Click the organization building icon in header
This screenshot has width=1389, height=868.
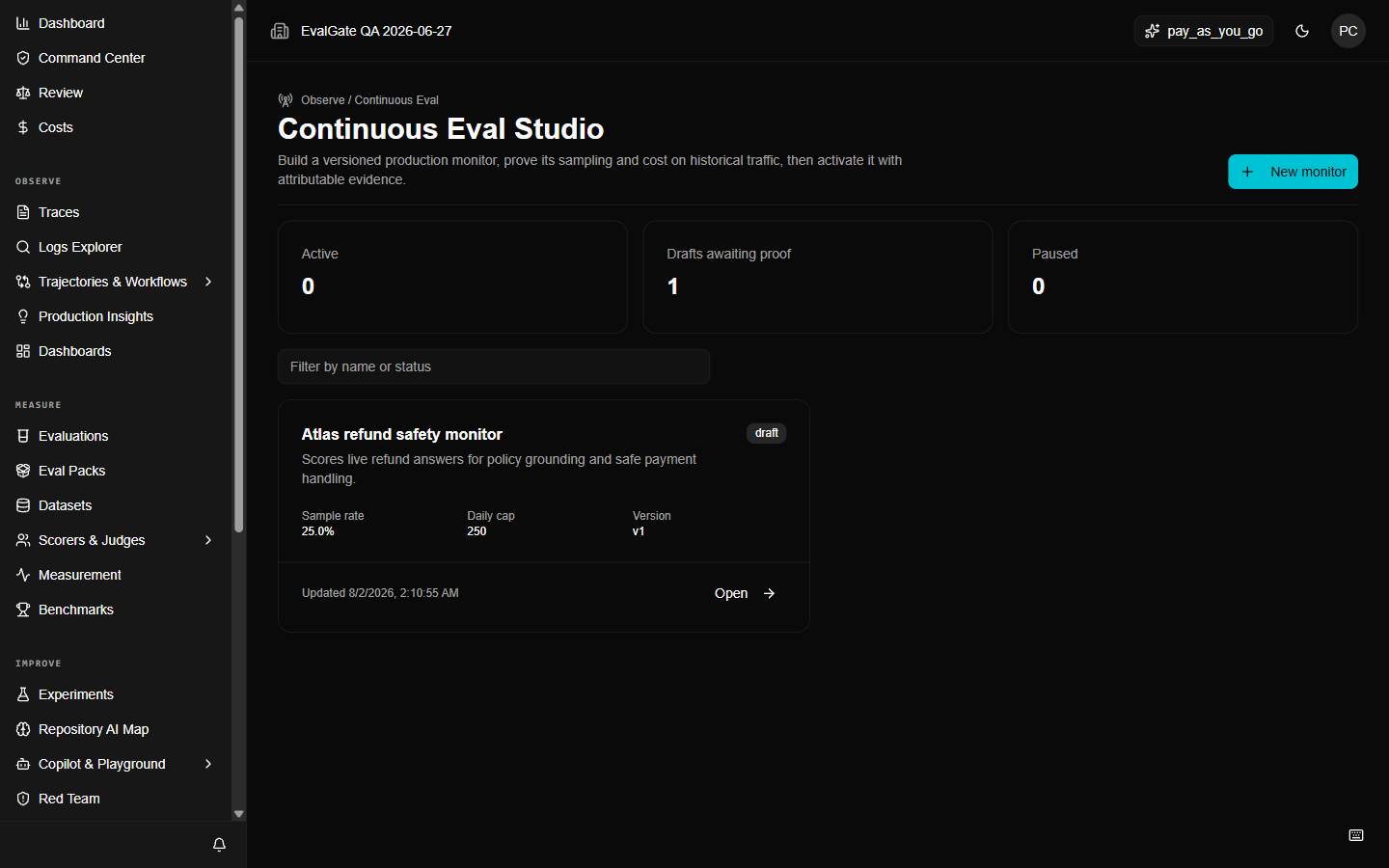(280, 31)
